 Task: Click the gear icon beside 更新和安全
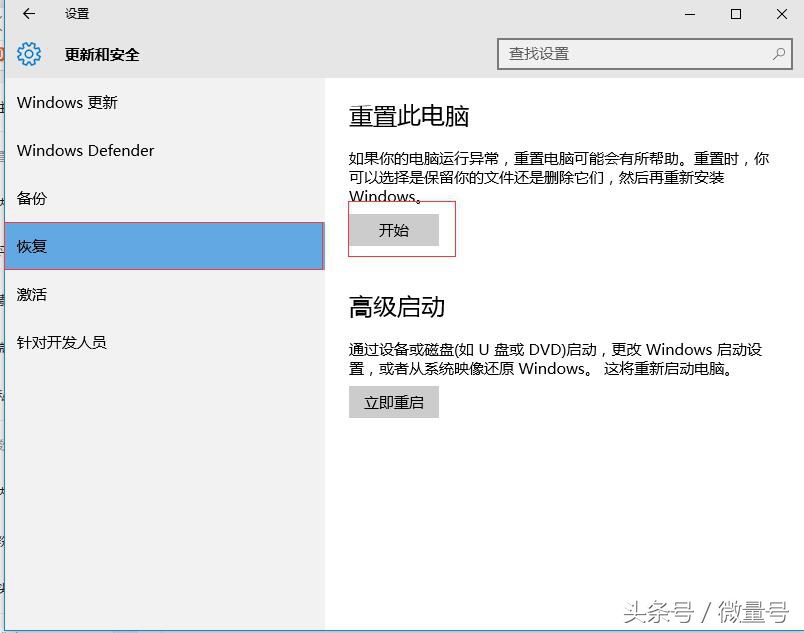coord(29,54)
